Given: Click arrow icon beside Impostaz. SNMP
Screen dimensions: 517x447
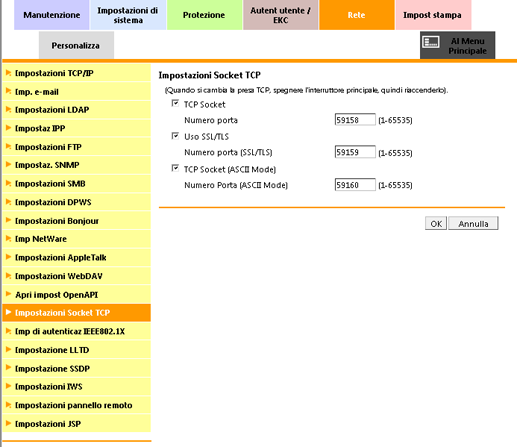Looking at the screenshot, I should tap(9, 165).
